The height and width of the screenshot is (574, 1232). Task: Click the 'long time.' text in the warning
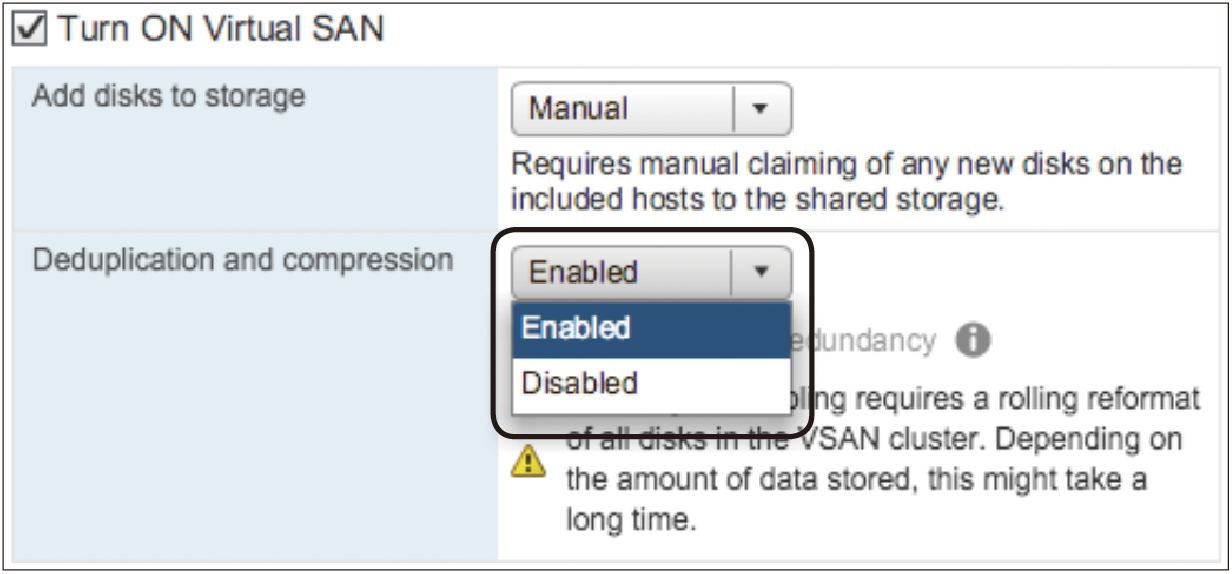(630, 521)
